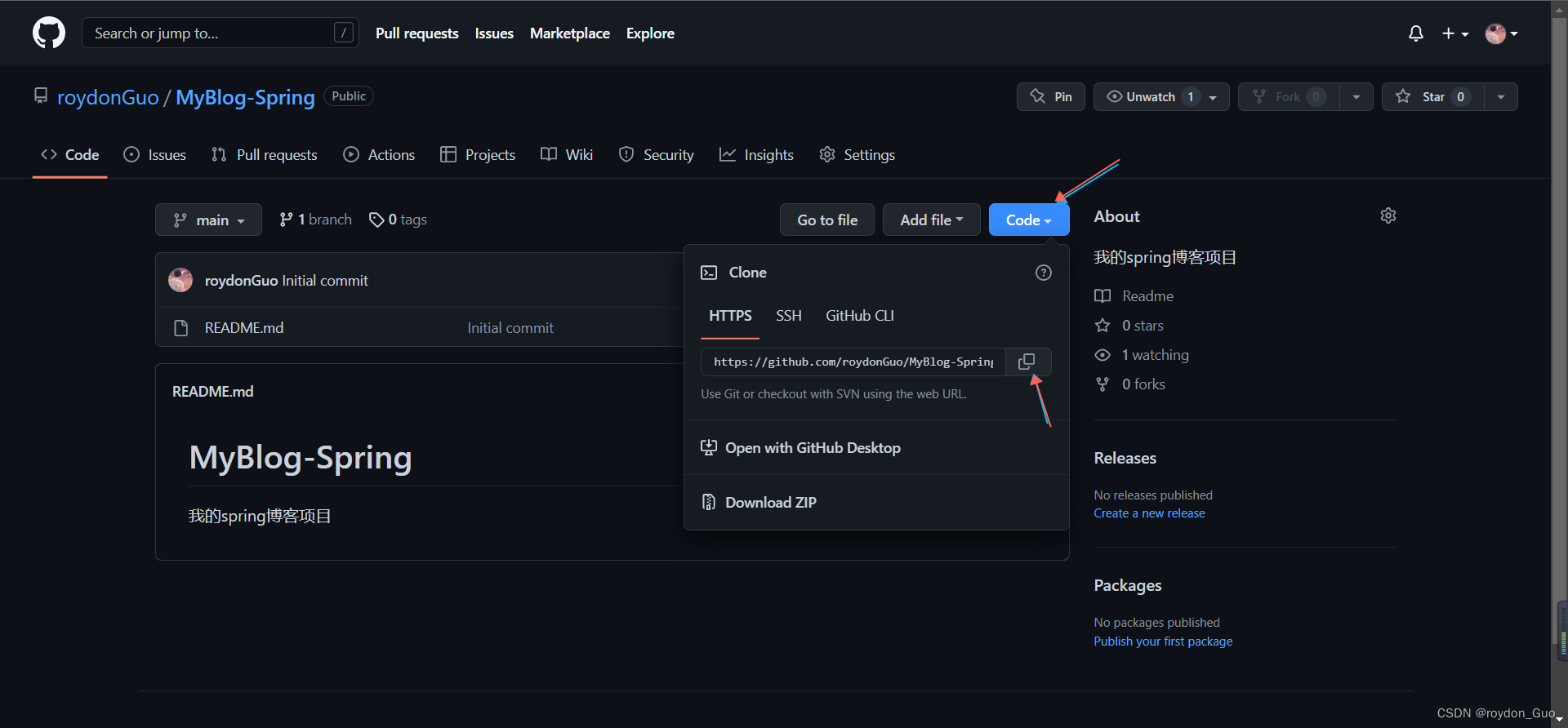This screenshot has height=728, width=1568.
Task: Select the GitHub CLI clone tab
Action: (860, 316)
